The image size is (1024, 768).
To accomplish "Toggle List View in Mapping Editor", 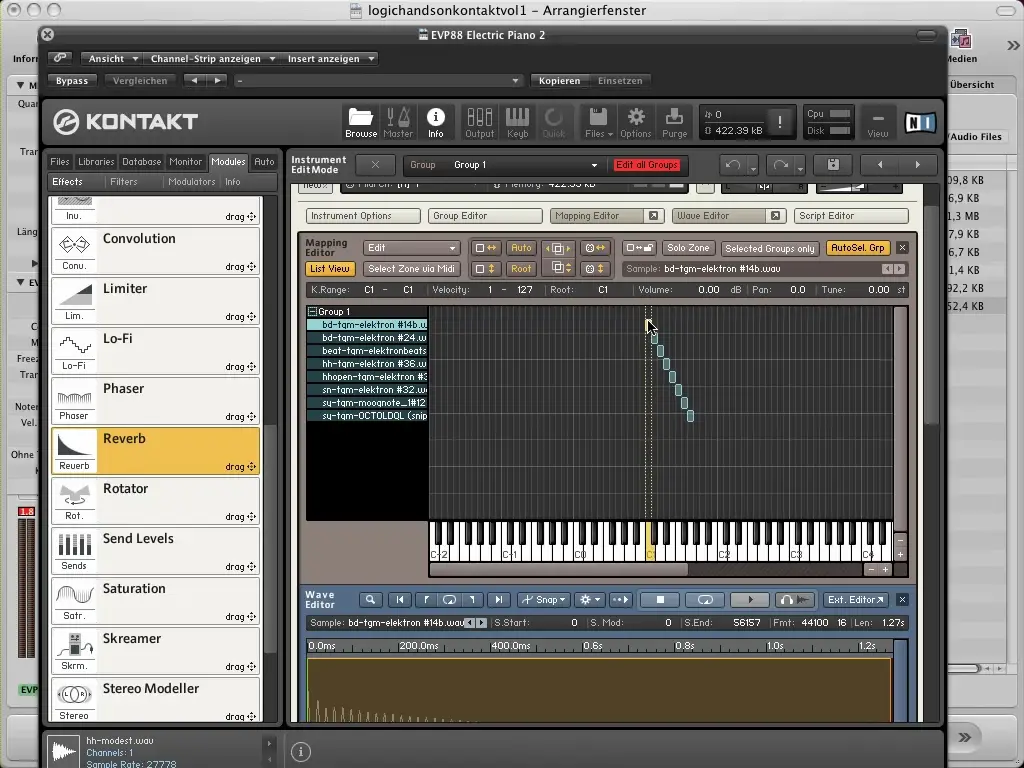I will coord(330,268).
